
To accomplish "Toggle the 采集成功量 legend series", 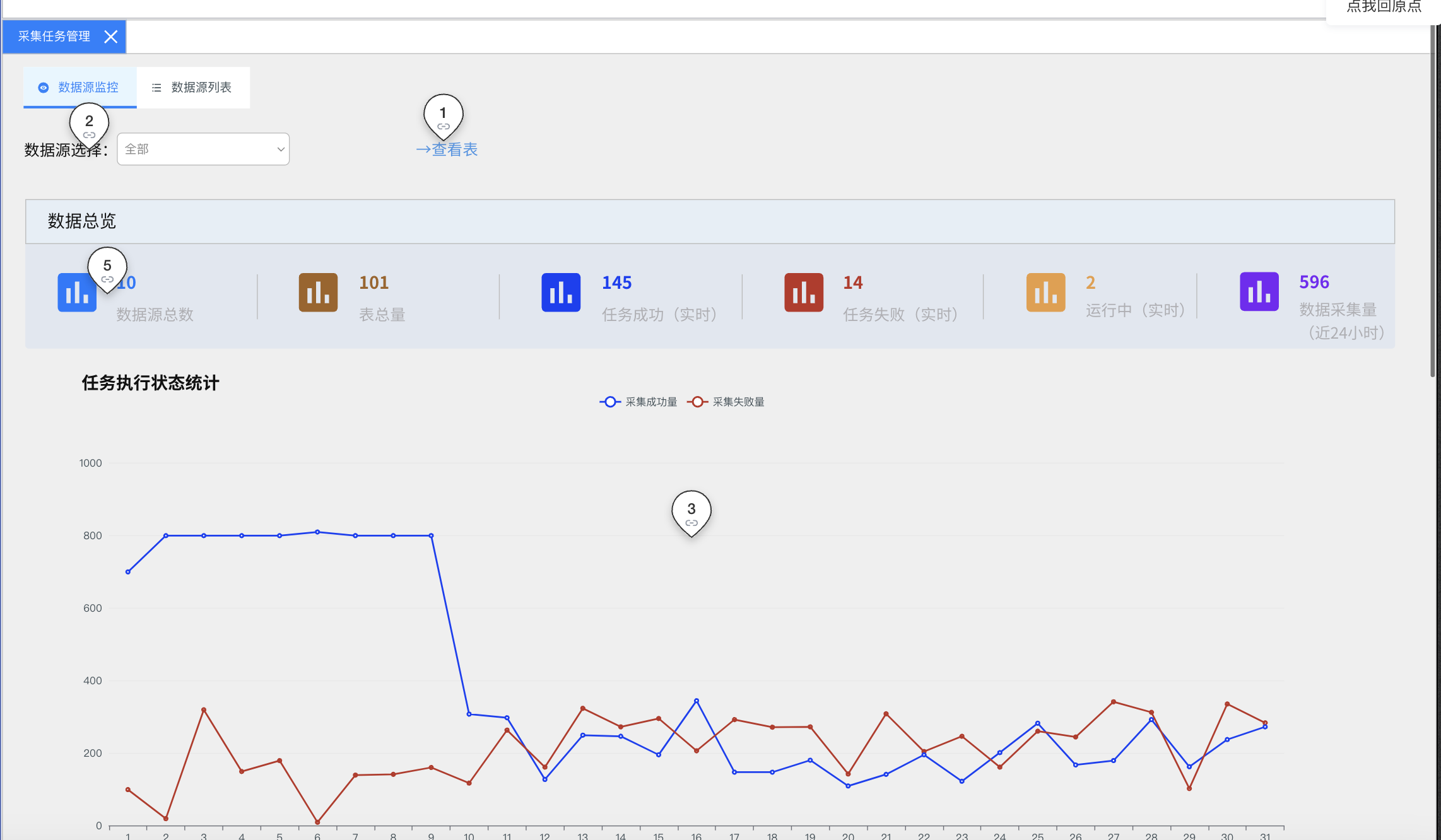I will point(638,402).
